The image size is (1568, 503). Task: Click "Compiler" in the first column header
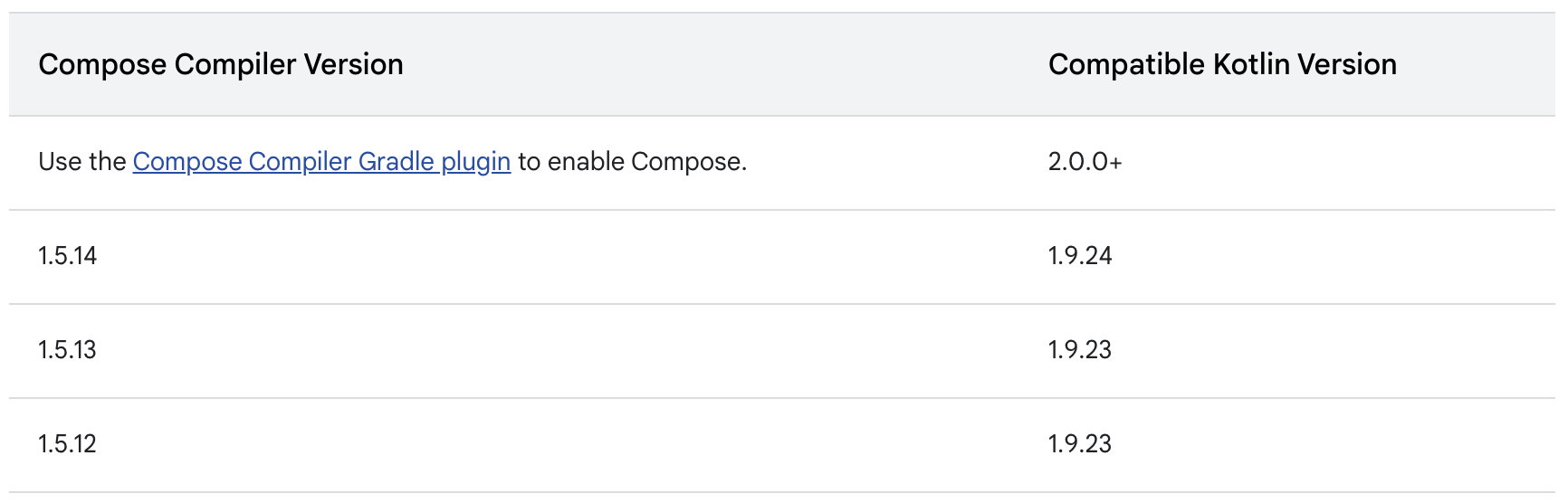pyautogui.click(x=235, y=64)
